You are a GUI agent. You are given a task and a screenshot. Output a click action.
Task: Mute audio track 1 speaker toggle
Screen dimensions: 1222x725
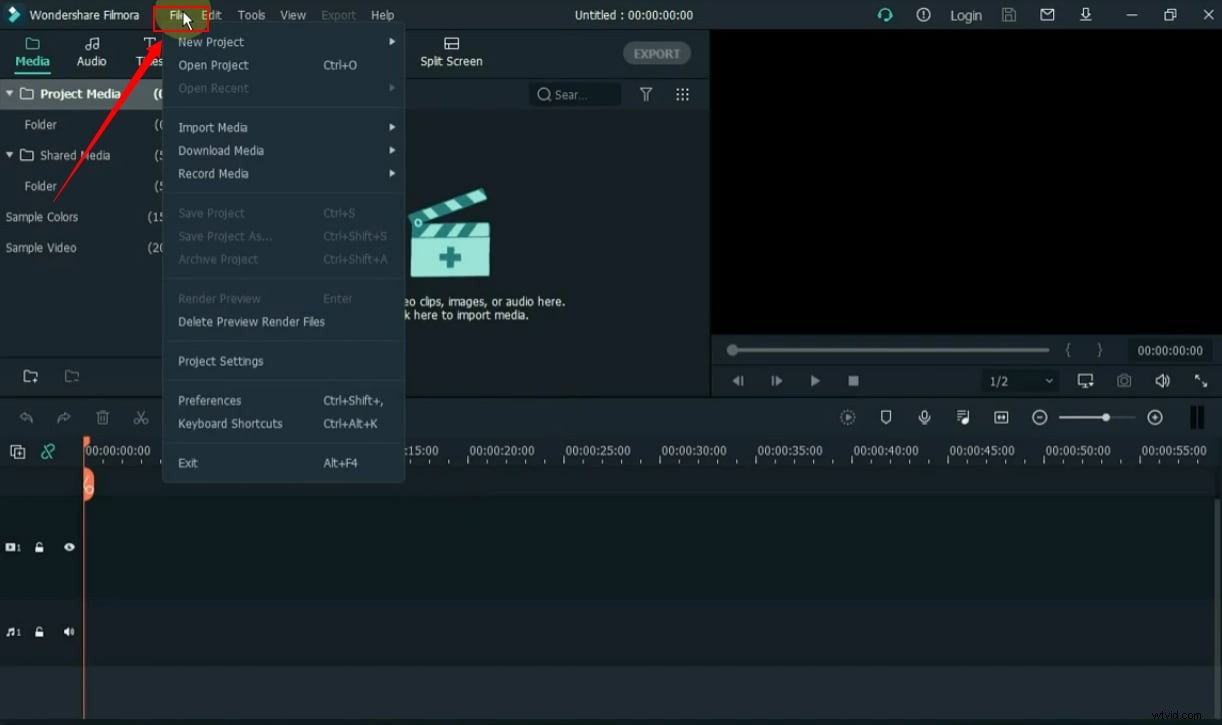pyautogui.click(x=68, y=631)
